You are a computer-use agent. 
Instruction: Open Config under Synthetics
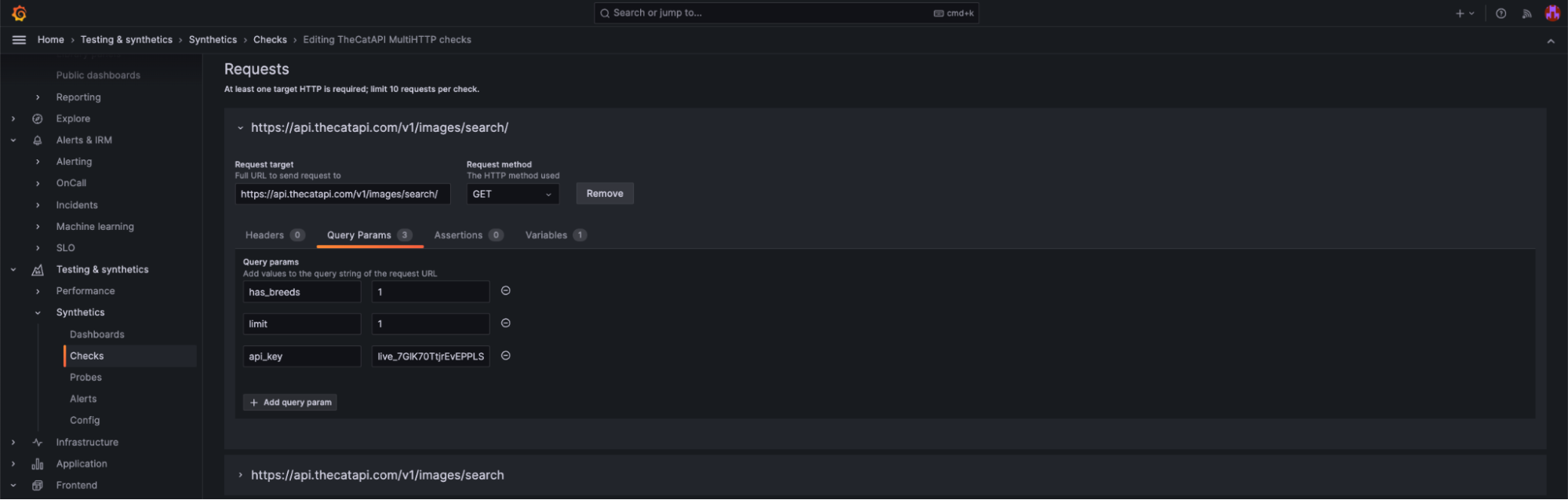(x=85, y=421)
